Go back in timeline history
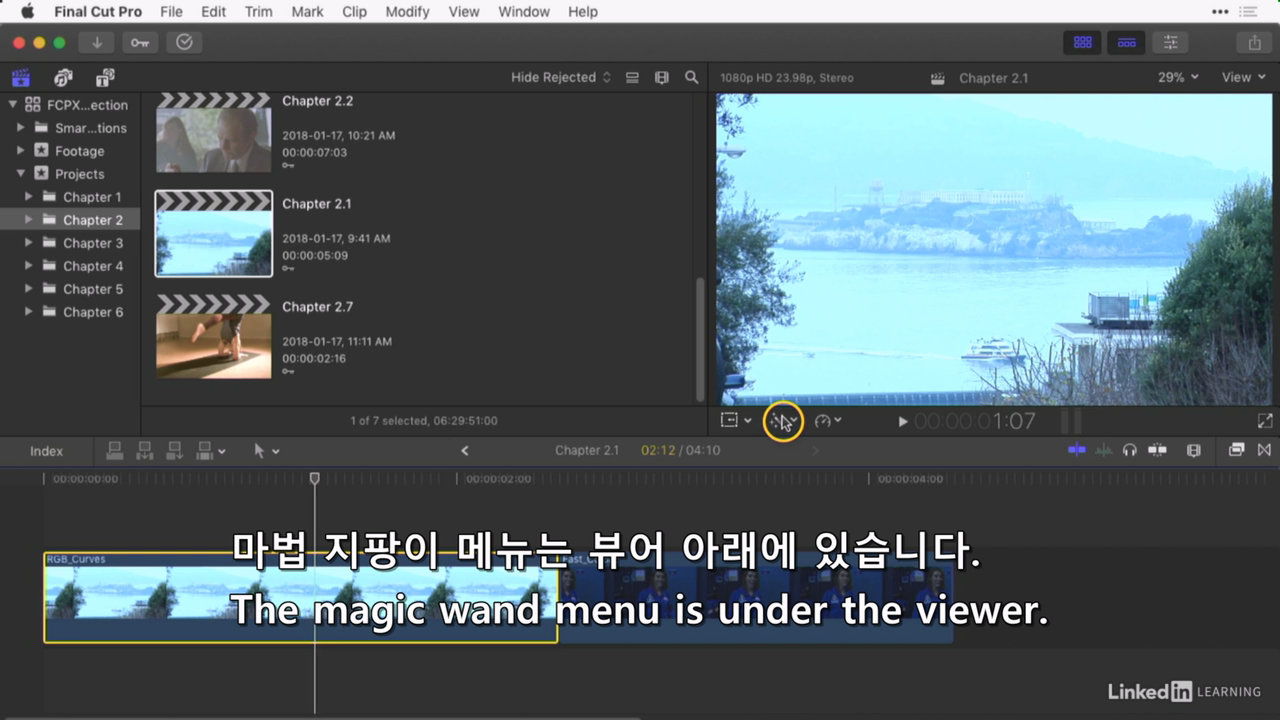 465,451
